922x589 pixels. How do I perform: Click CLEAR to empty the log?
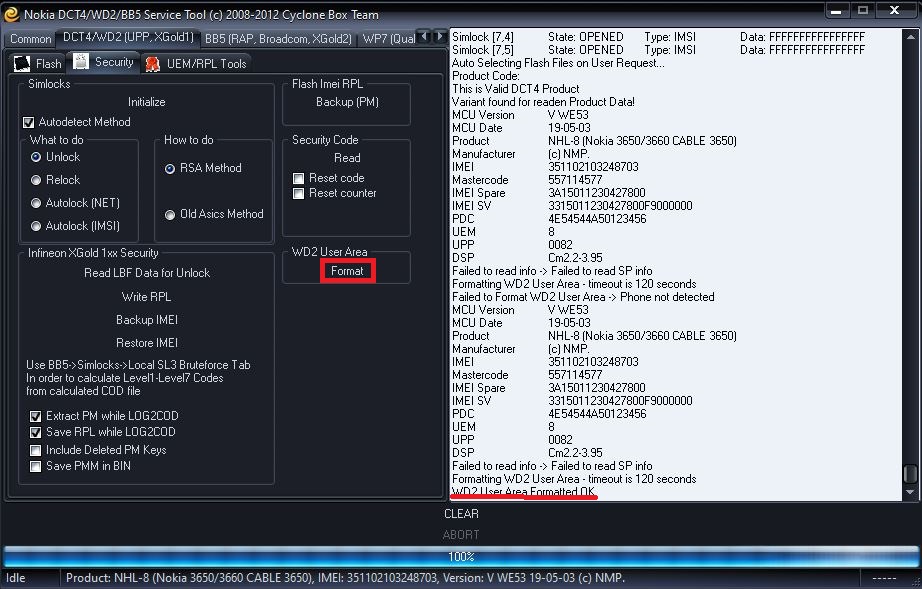click(x=461, y=514)
